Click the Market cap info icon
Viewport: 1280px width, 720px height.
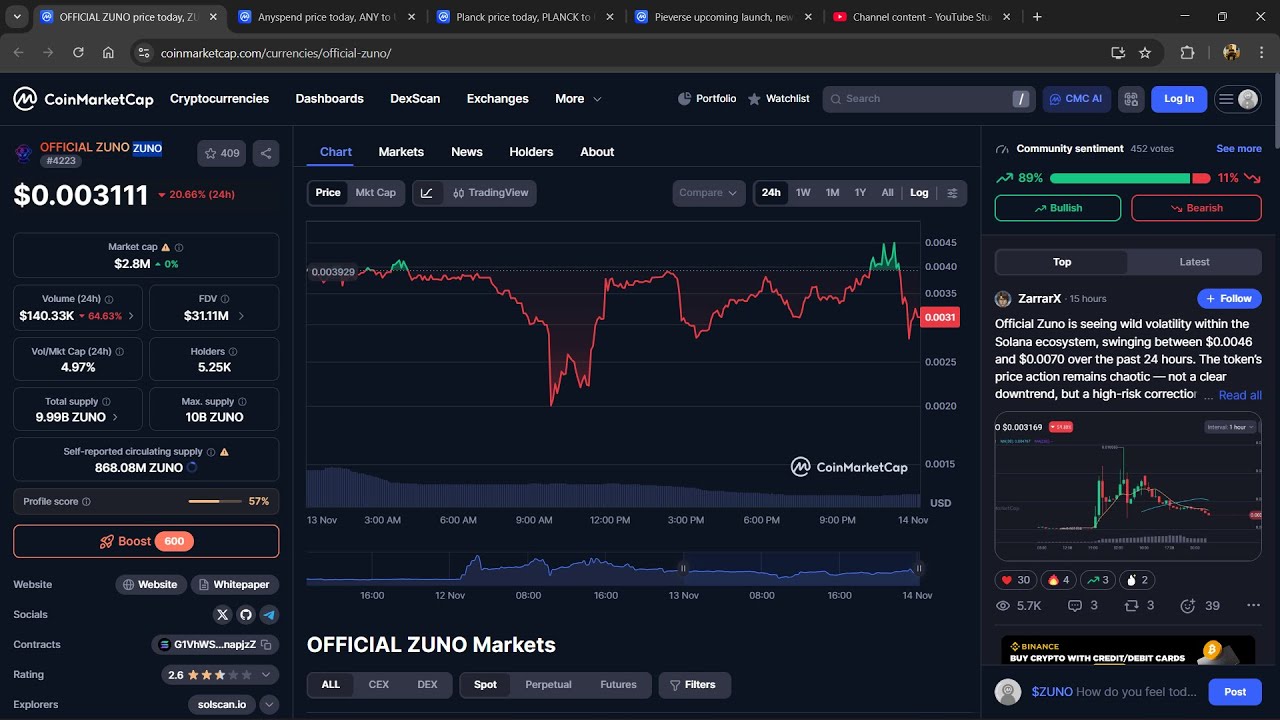point(179,247)
